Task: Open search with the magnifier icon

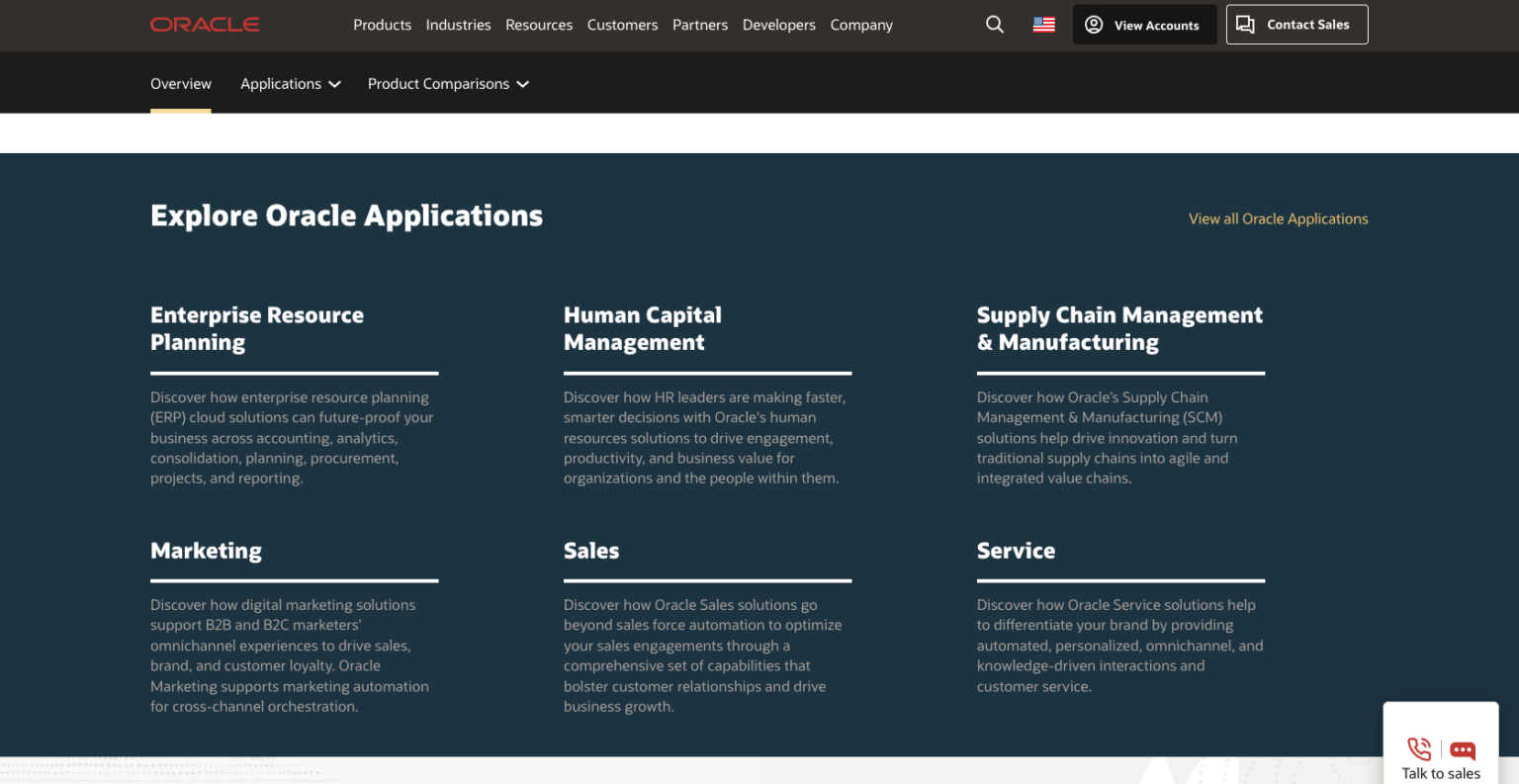Action: [995, 25]
